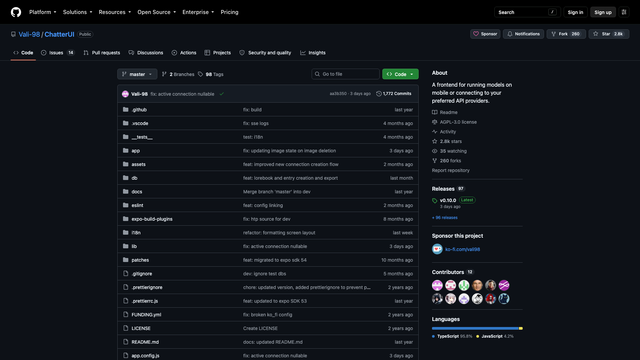Expand the Enterprise menu
The width and height of the screenshot is (640, 360).
(198, 12)
